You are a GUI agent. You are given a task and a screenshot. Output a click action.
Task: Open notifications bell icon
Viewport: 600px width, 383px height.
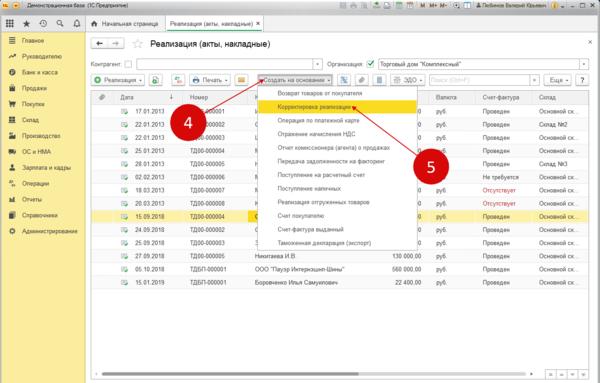77,24
